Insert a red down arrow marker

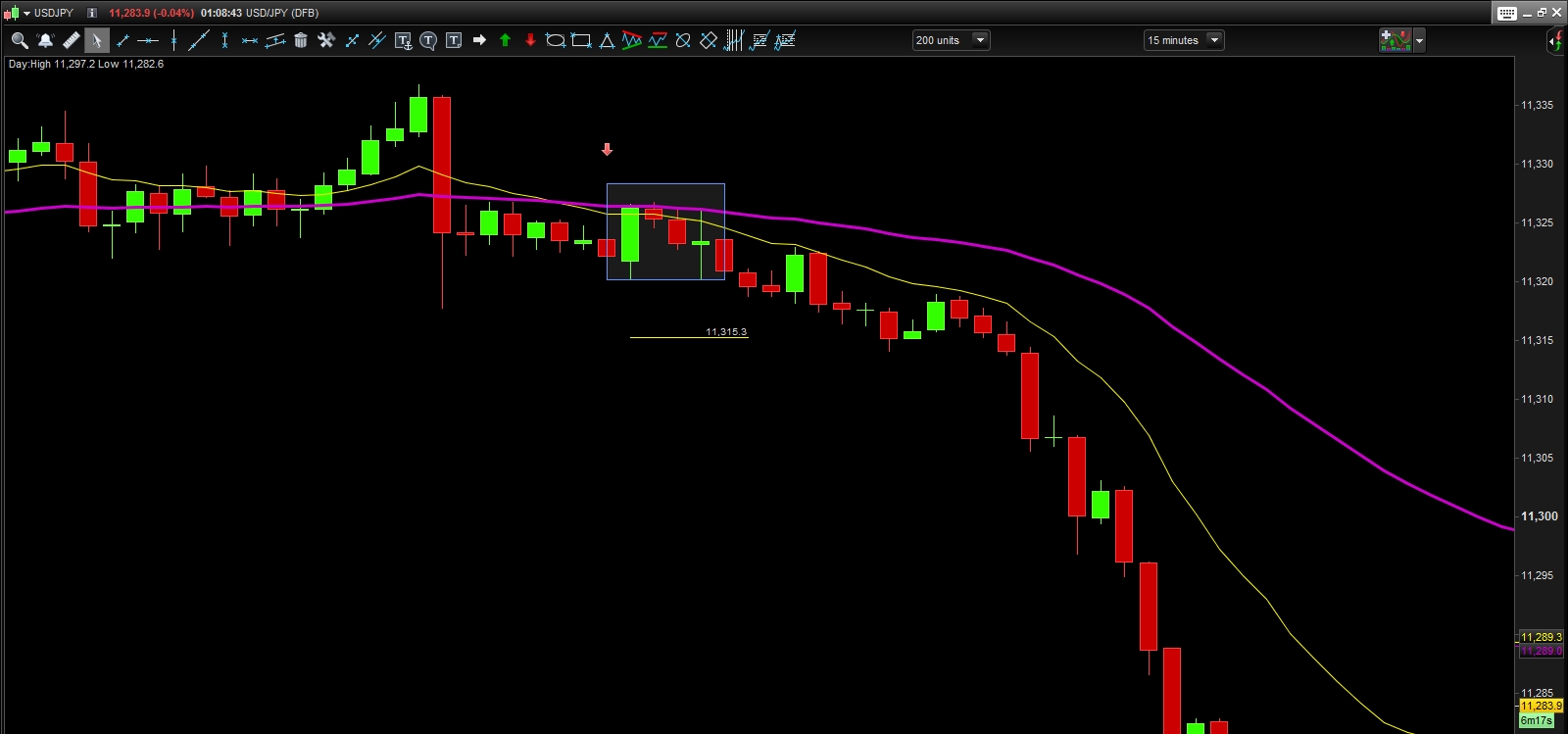(x=530, y=40)
